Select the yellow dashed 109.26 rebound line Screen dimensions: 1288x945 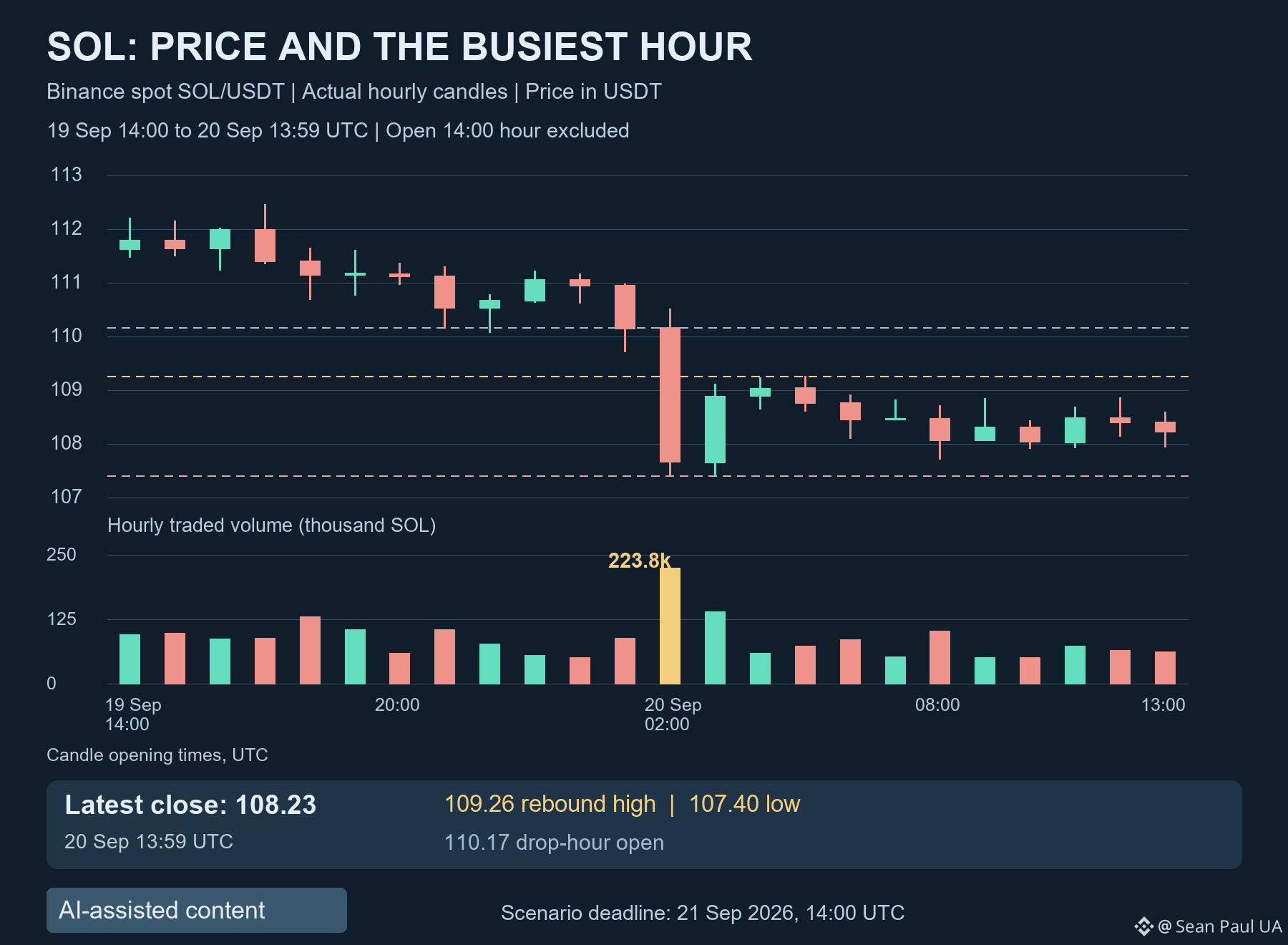648,376
